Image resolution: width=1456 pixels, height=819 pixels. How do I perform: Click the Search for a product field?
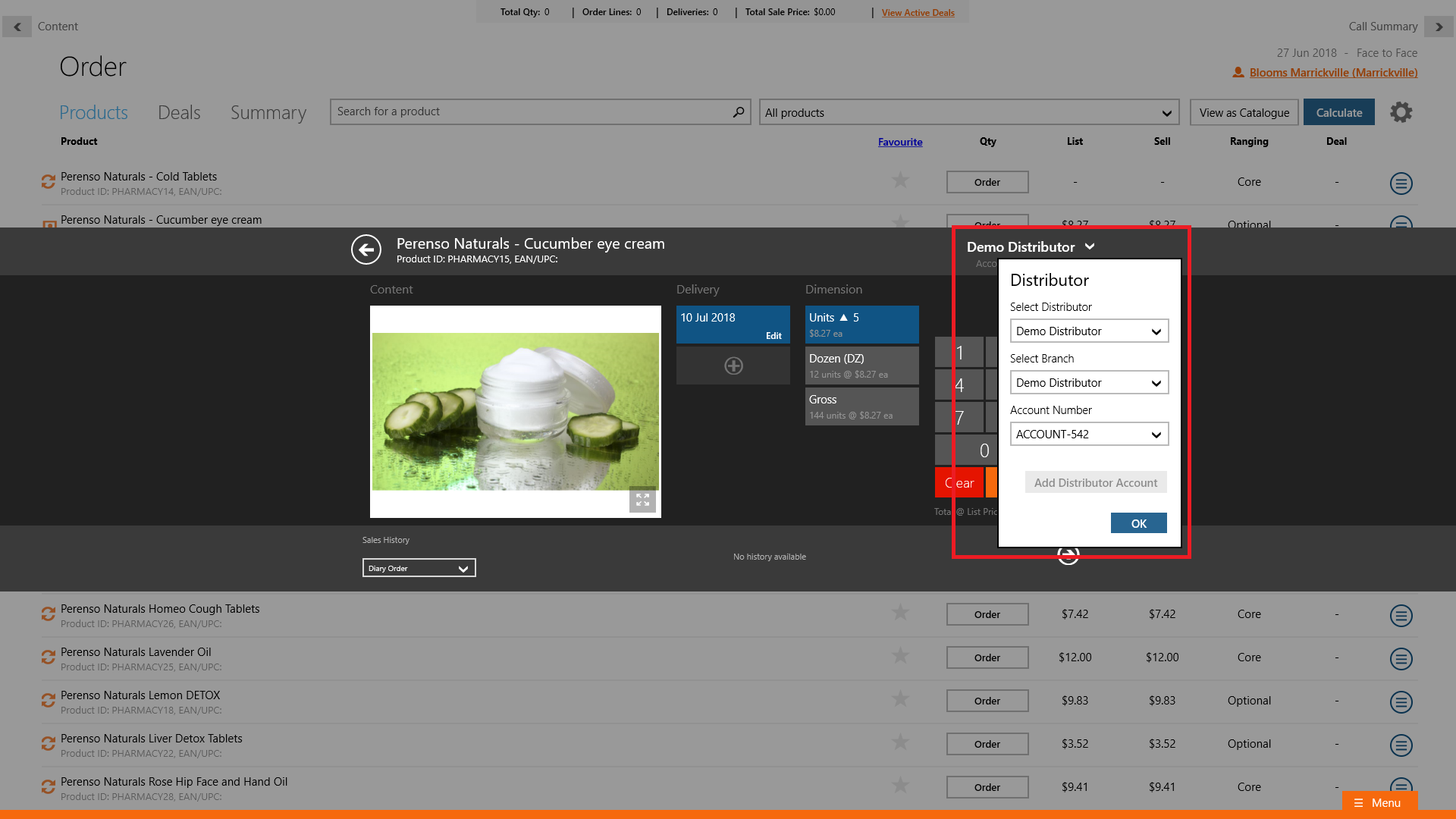coord(529,112)
